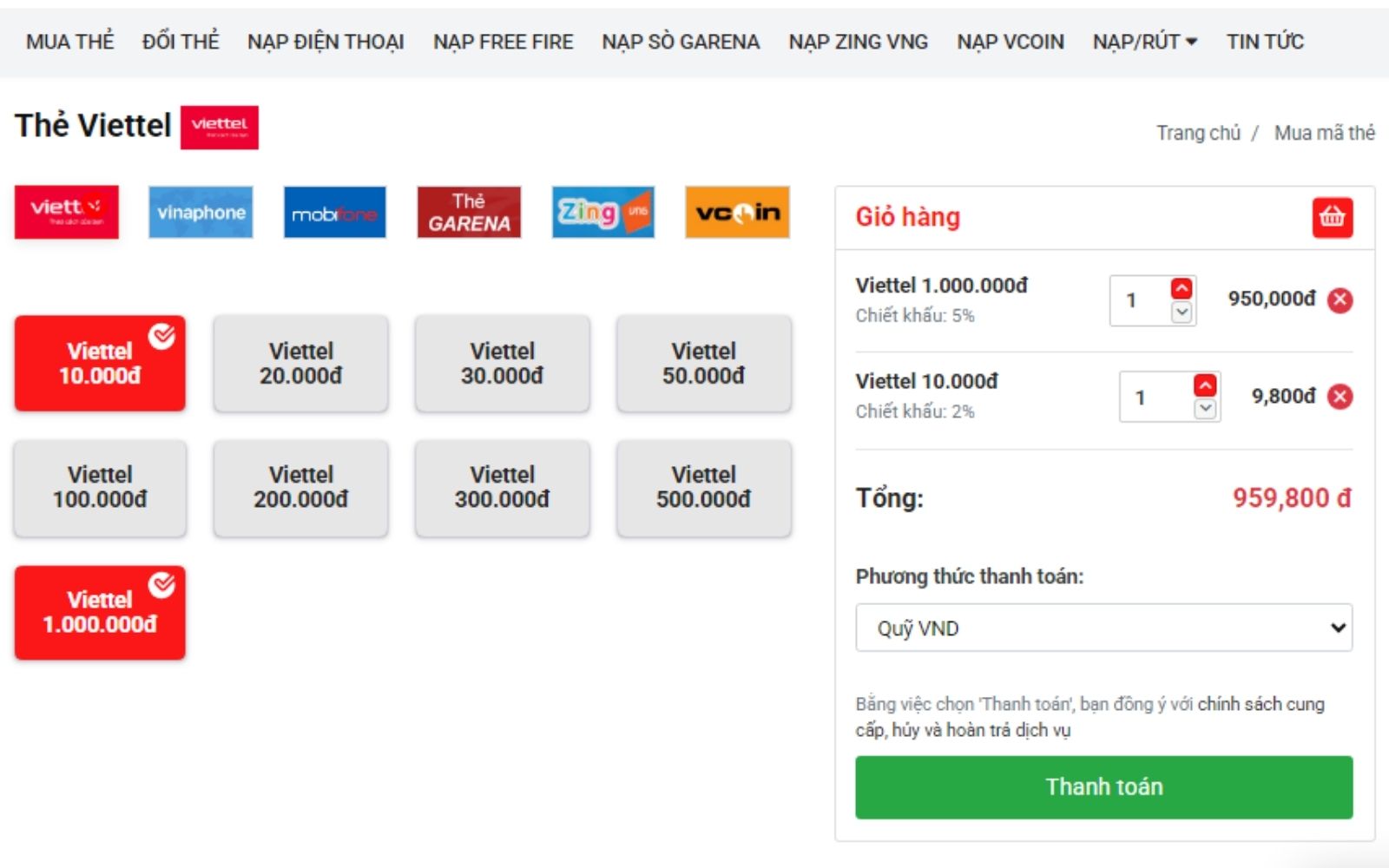Open the NẠP FREE FIRE menu item
This screenshot has width=1389, height=868.
(504, 41)
